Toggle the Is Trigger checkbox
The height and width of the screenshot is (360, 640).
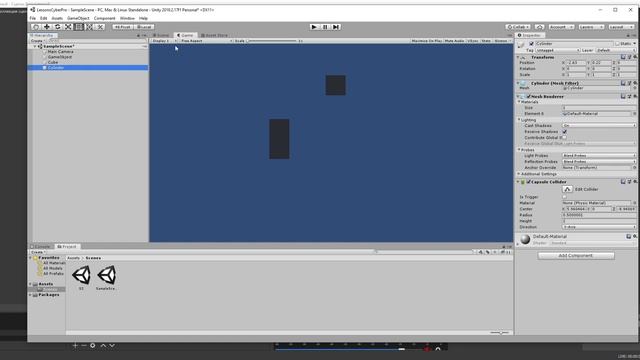coord(564,197)
